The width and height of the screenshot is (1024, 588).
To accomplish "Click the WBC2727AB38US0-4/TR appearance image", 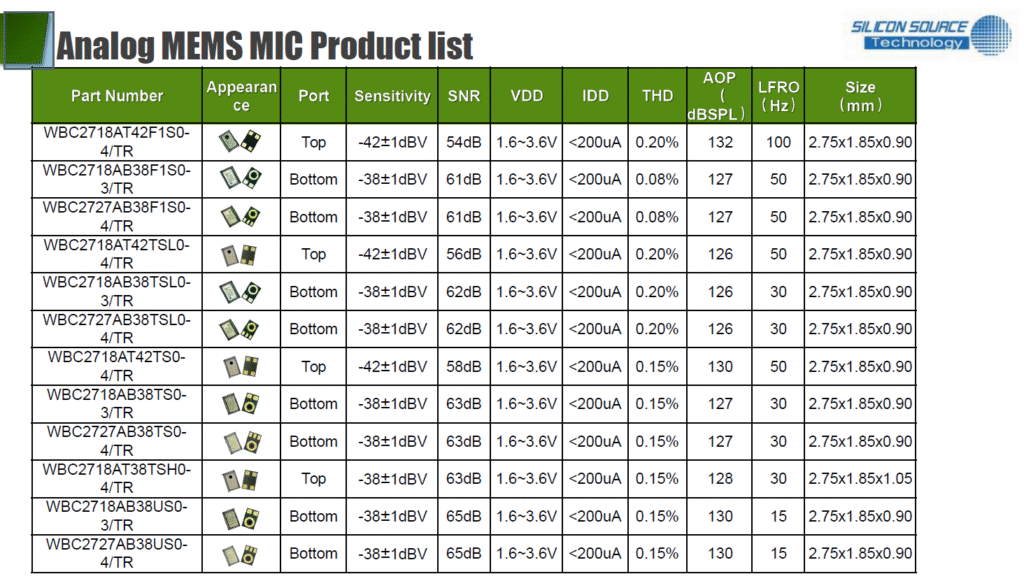I will coord(240,554).
